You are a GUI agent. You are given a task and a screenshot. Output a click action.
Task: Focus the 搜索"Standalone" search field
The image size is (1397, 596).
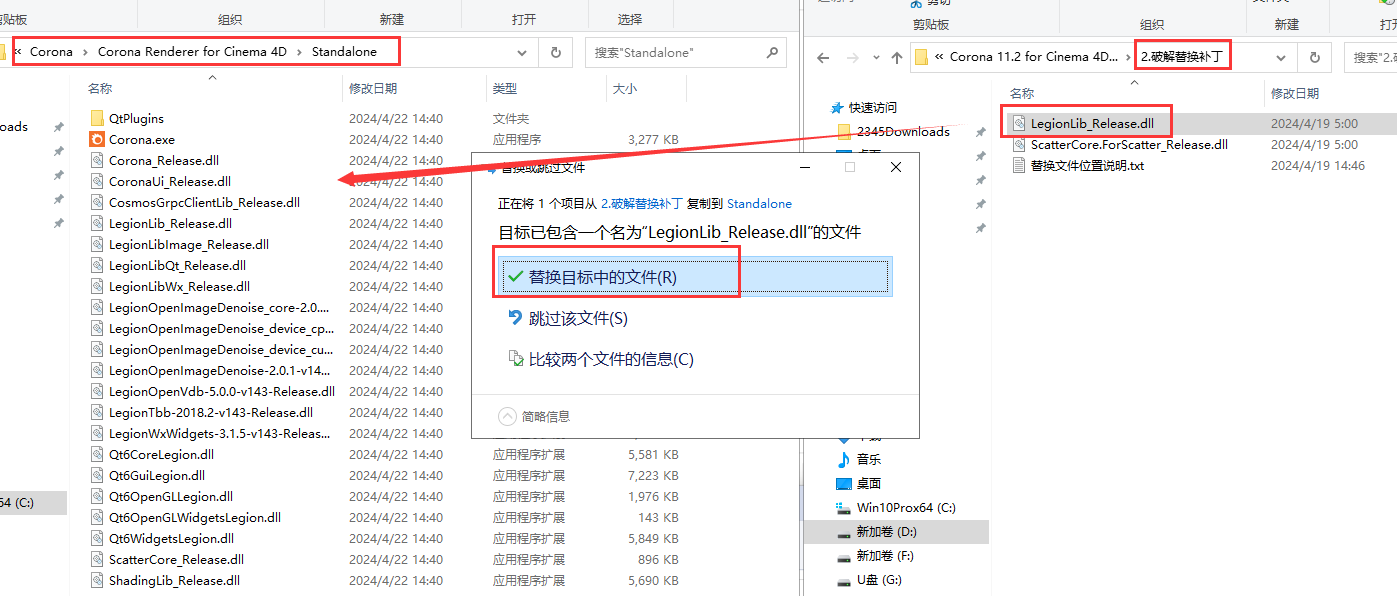pyautogui.click(x=675, y=52)
